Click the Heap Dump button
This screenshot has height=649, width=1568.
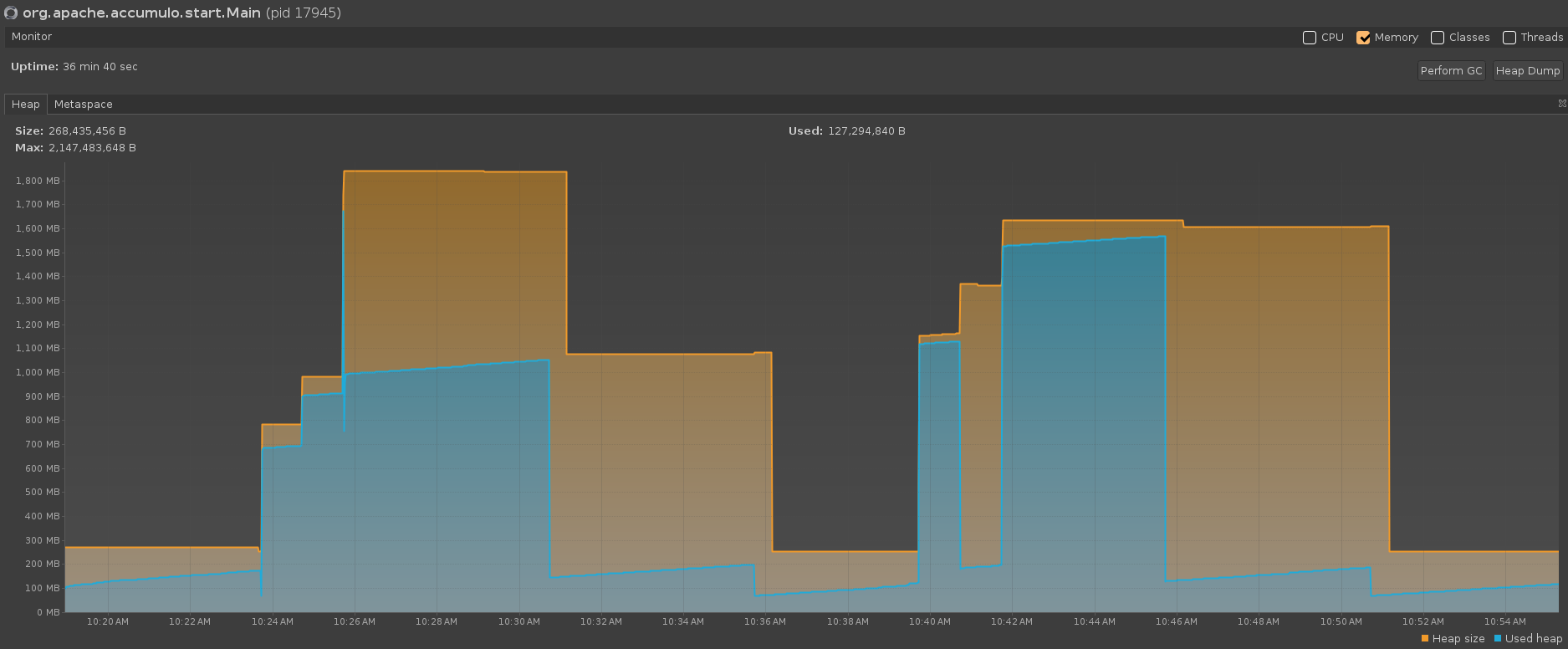[1527, 71]
